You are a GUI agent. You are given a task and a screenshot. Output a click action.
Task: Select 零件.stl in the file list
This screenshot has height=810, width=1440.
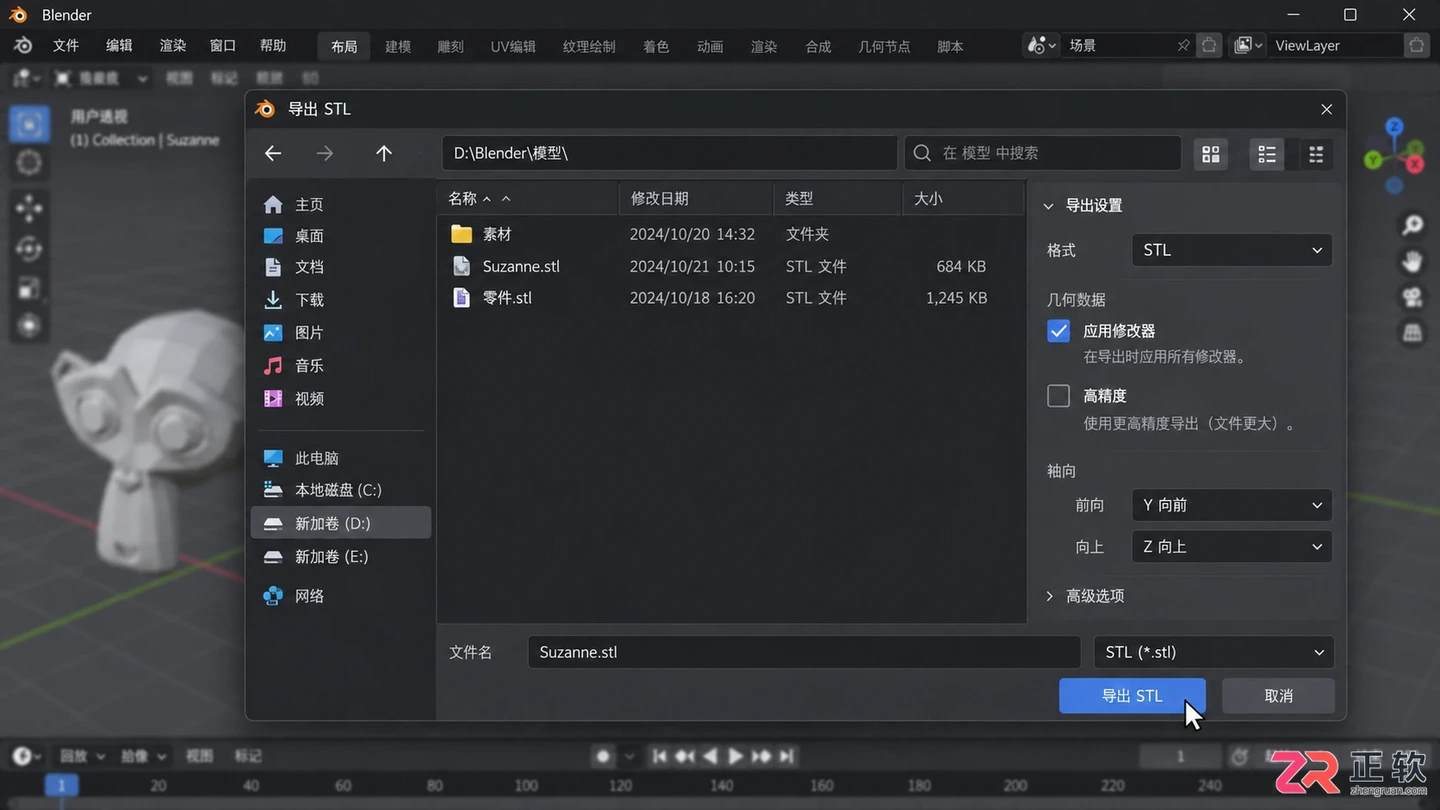click(x=731, y=298)
